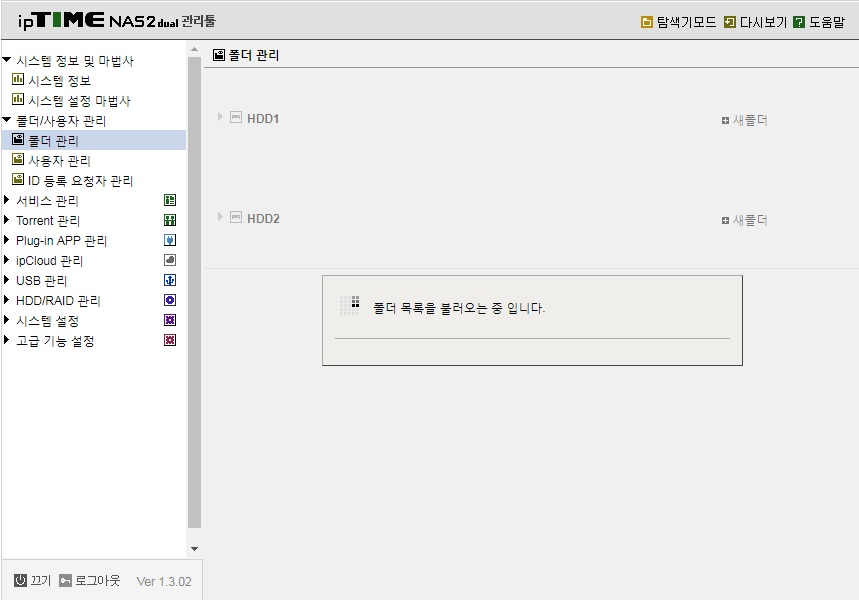Click the plus icon for HDD1 새폴더

click(725, 121)
